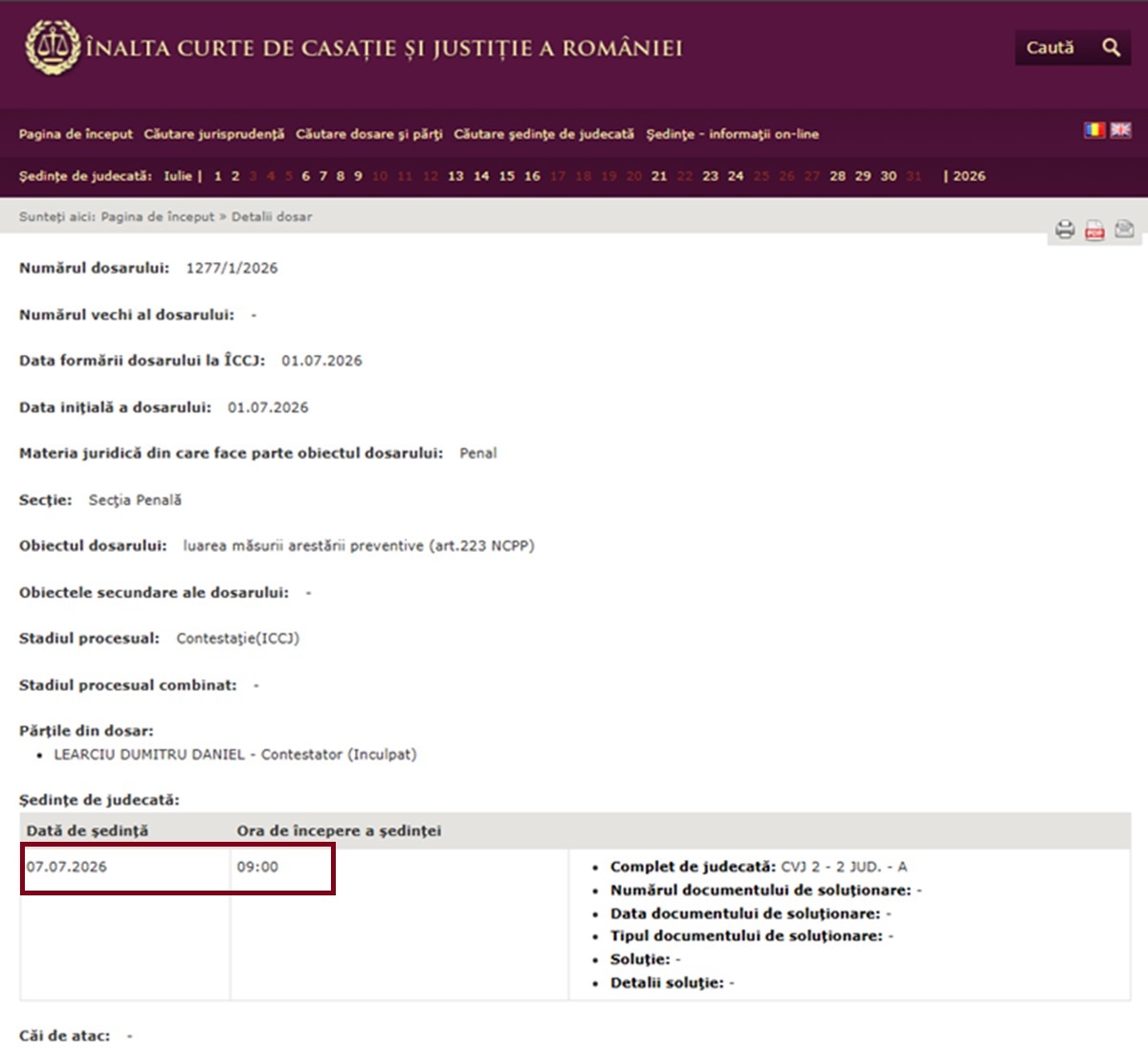The width and height of the screenshot is (1148, 1058).
Task: Select hearing day 14 in calendar strip
Action: 481,176
